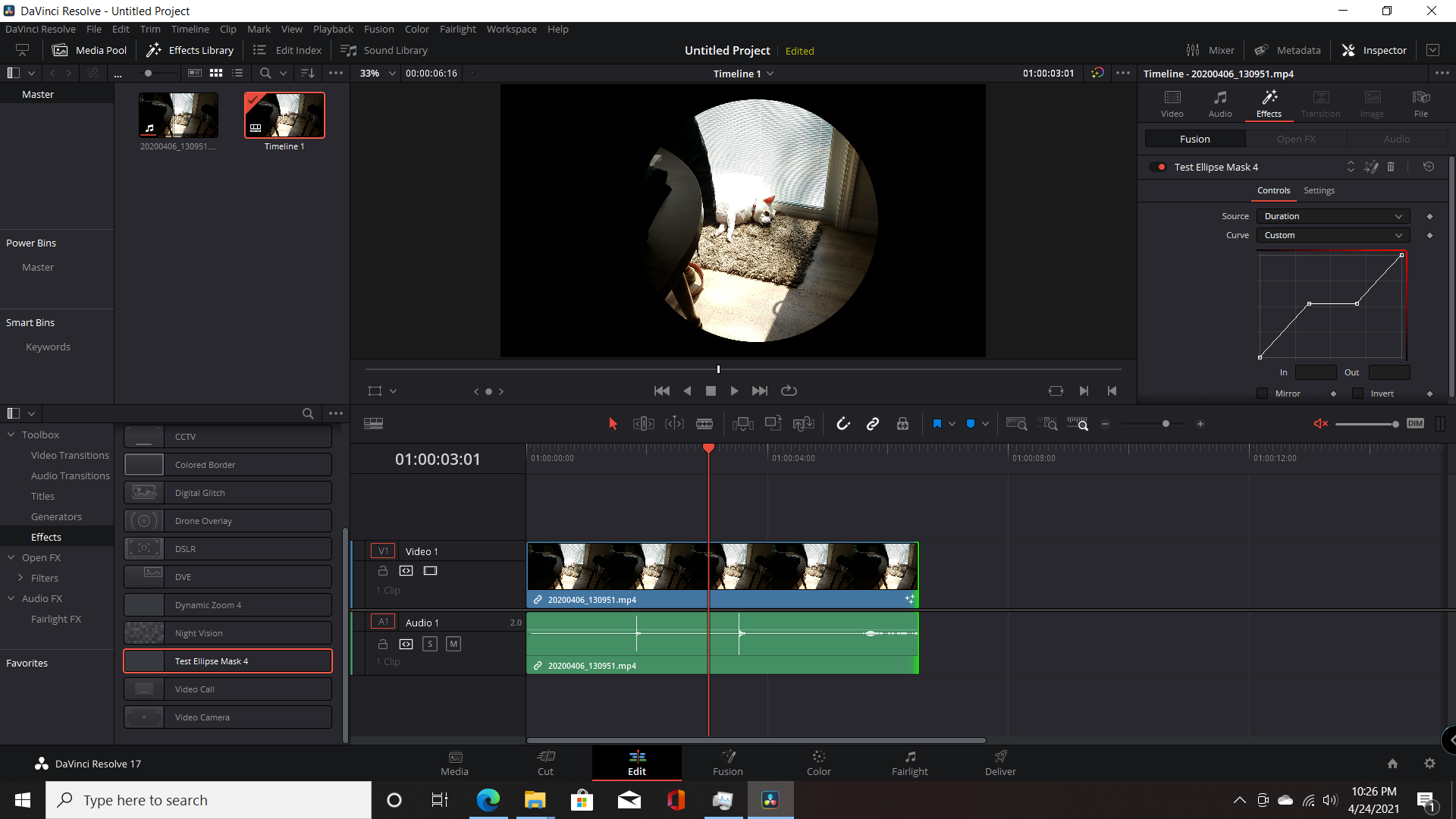Open the Timeline View Options icon

pos(373,424)
